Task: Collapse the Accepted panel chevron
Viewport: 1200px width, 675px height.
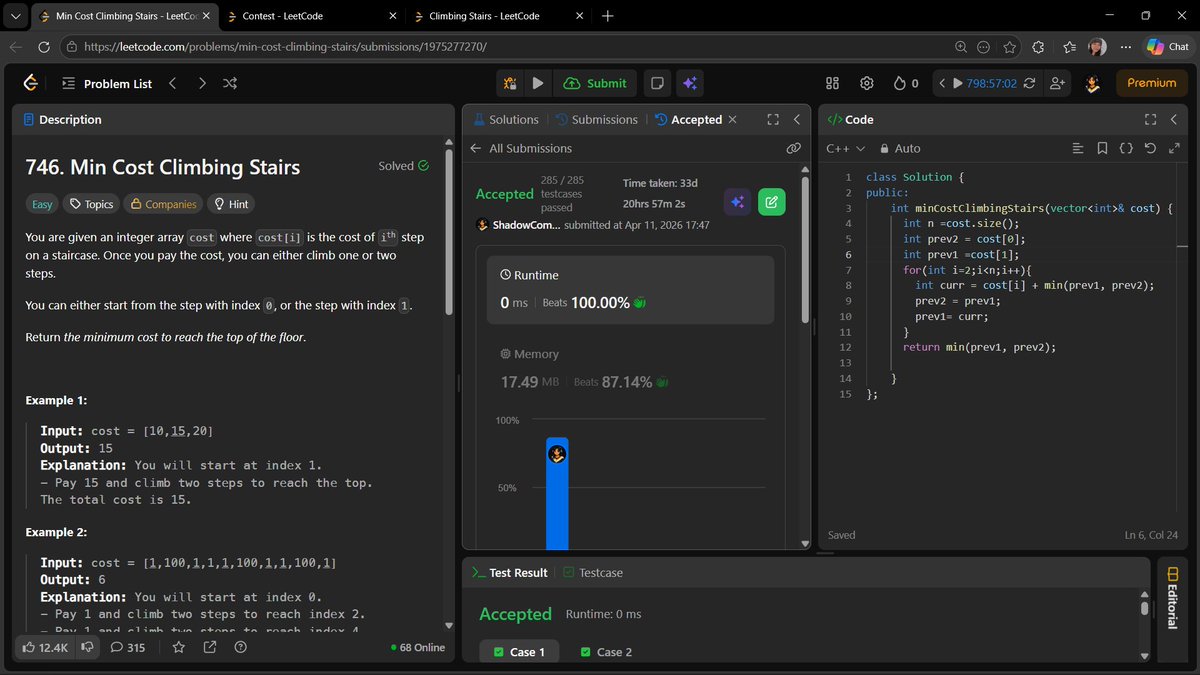Action: point(797,119)
